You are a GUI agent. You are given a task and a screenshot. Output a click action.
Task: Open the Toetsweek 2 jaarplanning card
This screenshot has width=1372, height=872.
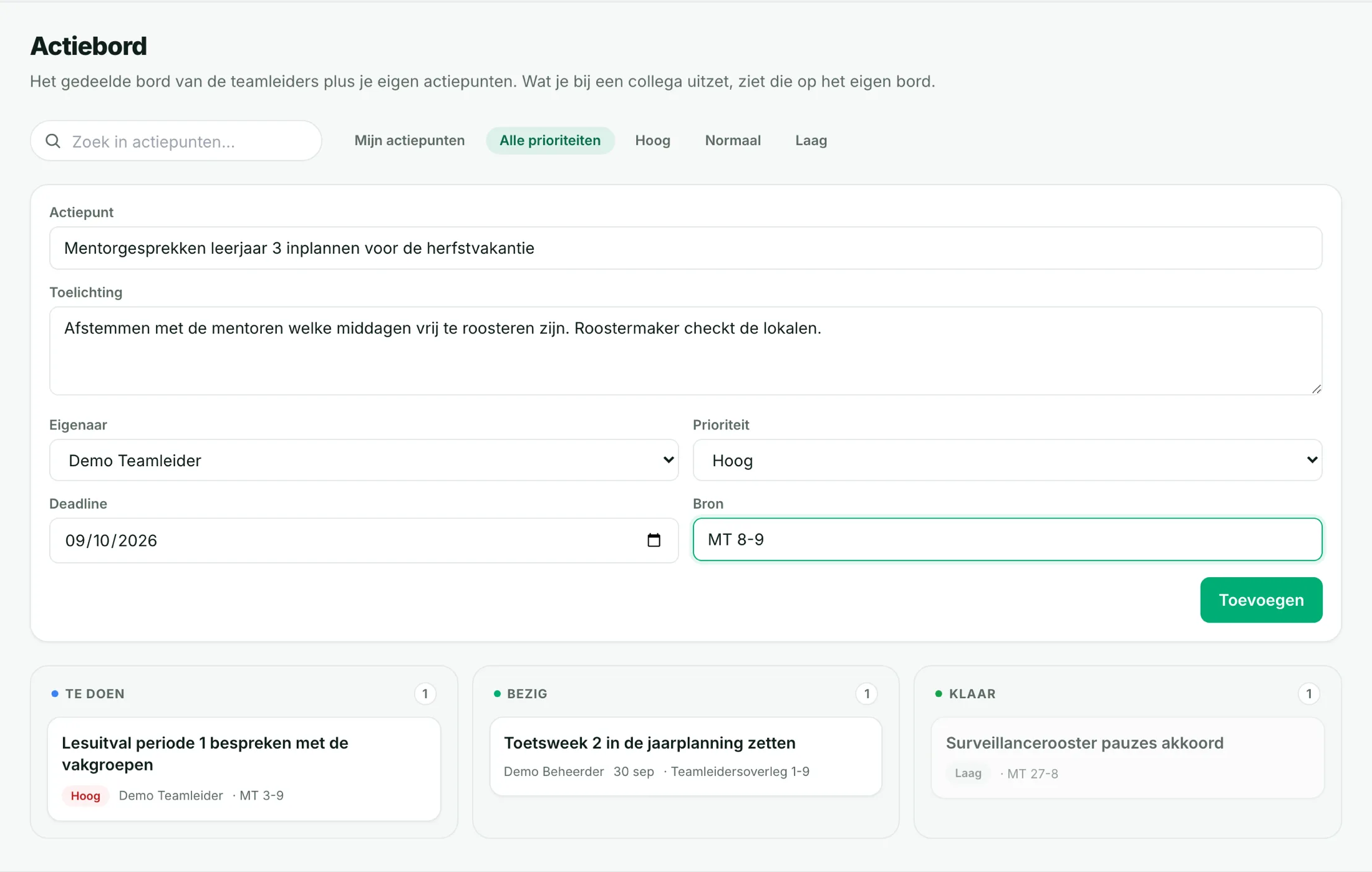click(x=685, y=756)
